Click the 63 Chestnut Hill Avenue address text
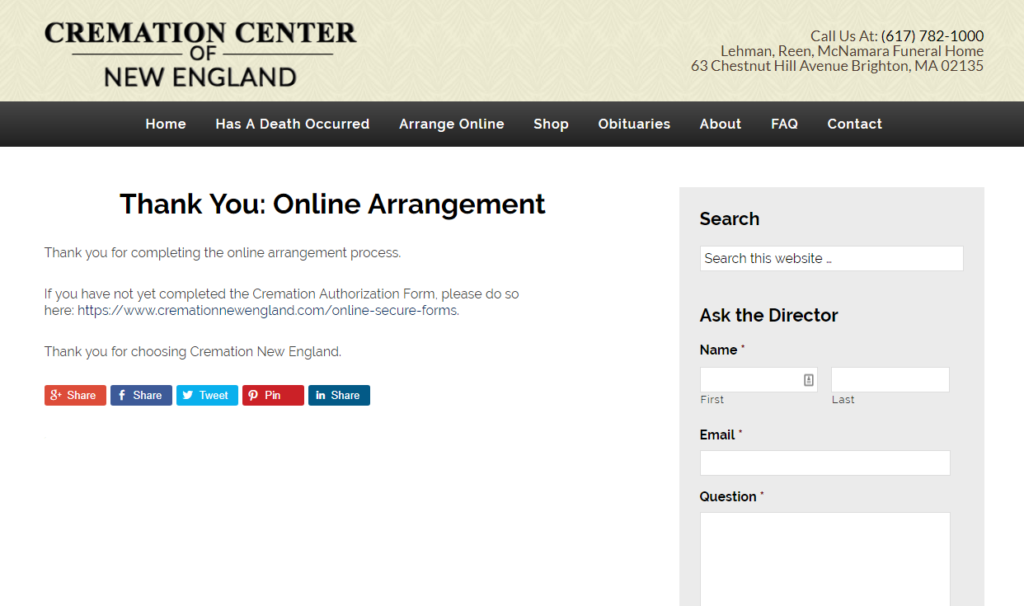 click(x=837, y=66)
